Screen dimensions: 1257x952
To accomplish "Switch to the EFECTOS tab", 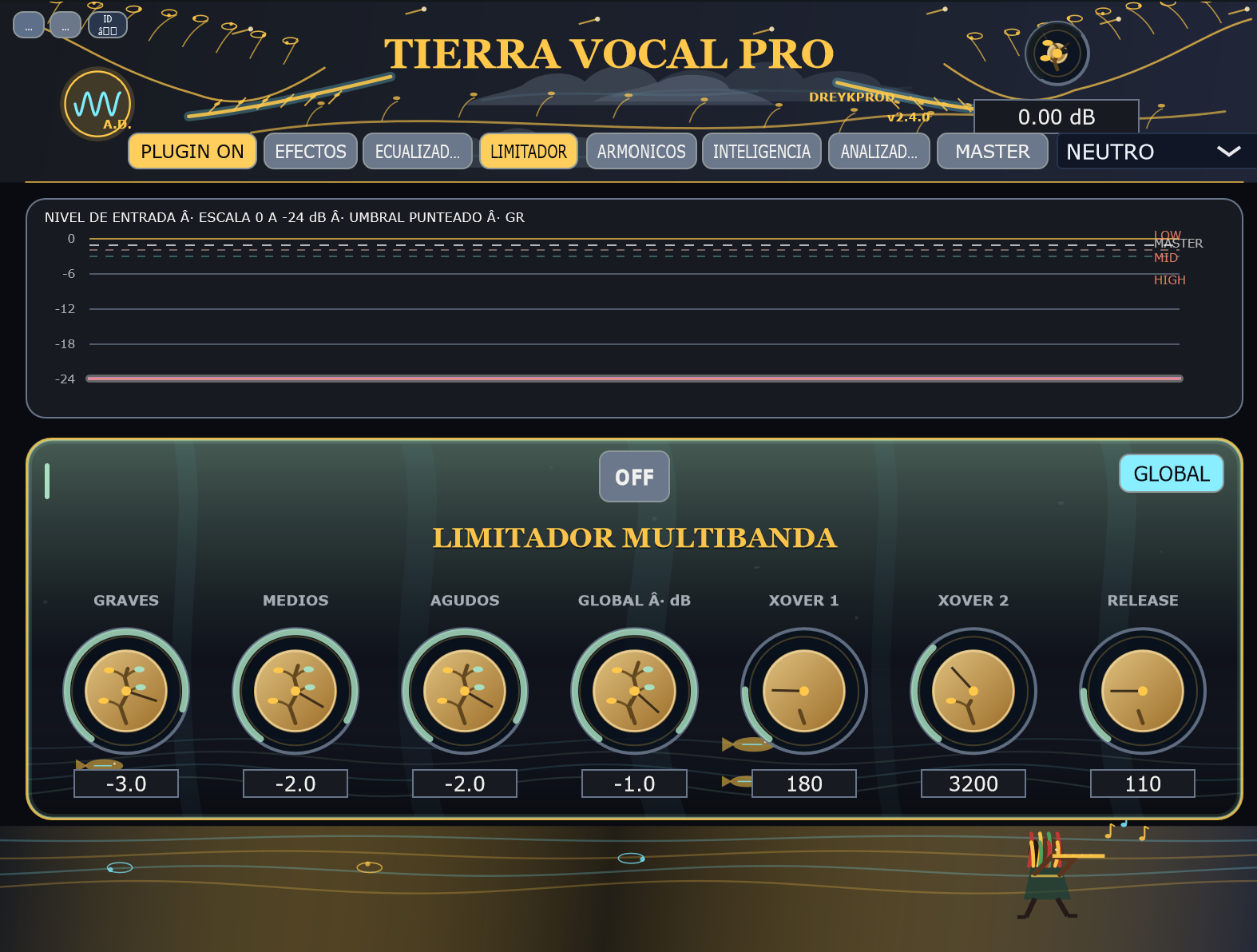I will [311, 152].
